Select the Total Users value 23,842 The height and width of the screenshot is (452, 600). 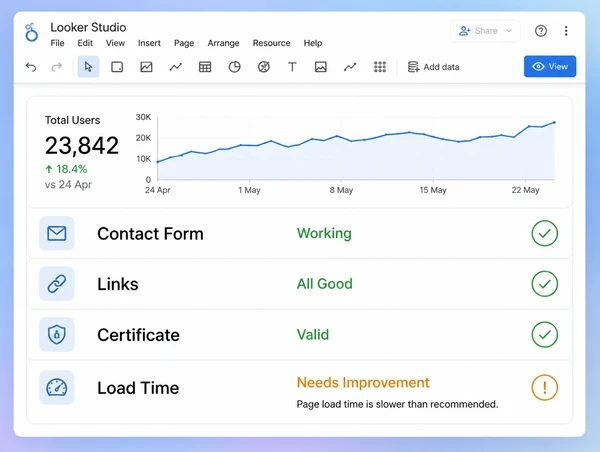(82, 145)
